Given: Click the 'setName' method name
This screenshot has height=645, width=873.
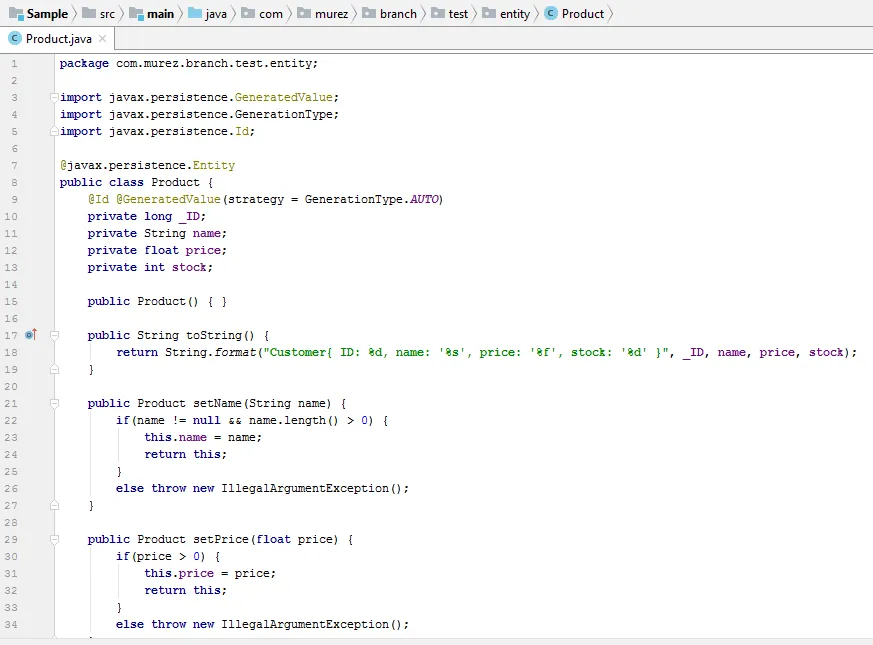Looking at the screenshot, I should [x=217, y=403].
